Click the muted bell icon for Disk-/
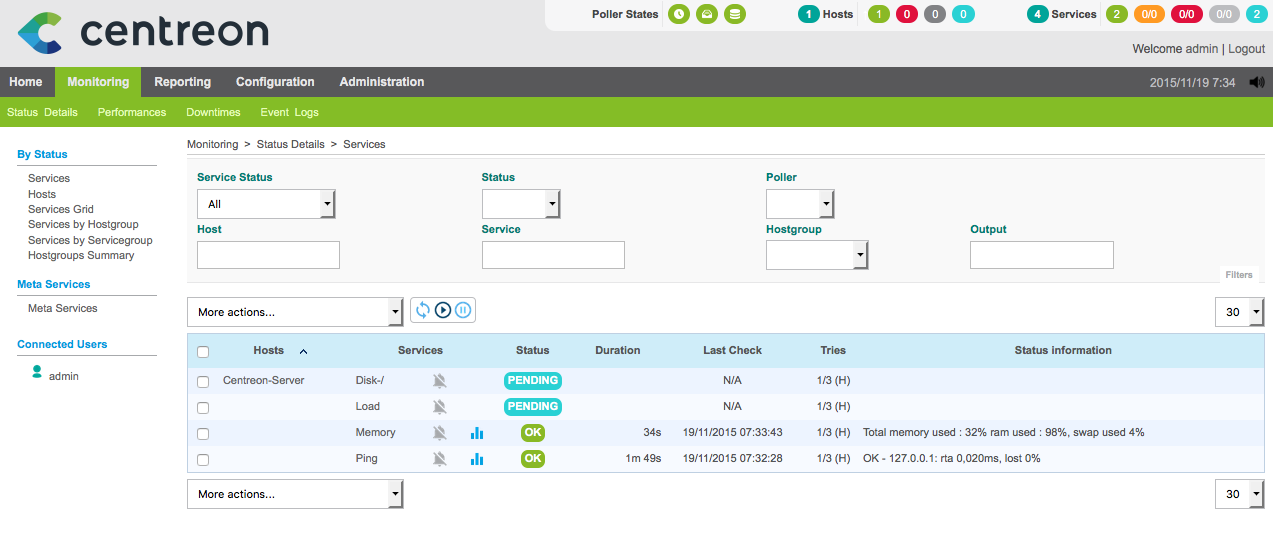The height and width of the screenshot is (537, 1273). click(x=439, y=381)
